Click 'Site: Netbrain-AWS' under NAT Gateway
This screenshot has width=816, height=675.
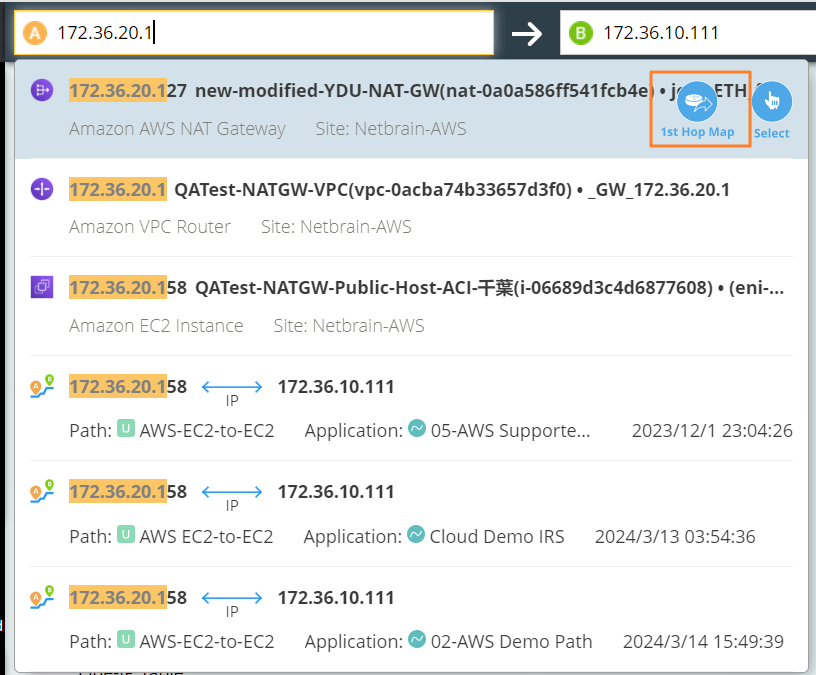click(391, 129)
